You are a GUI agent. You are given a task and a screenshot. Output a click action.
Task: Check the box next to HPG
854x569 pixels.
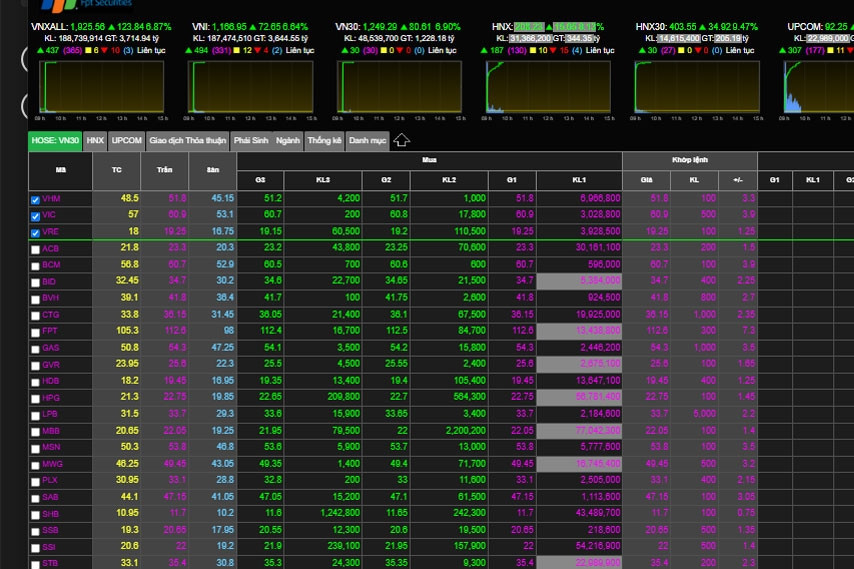36,397
